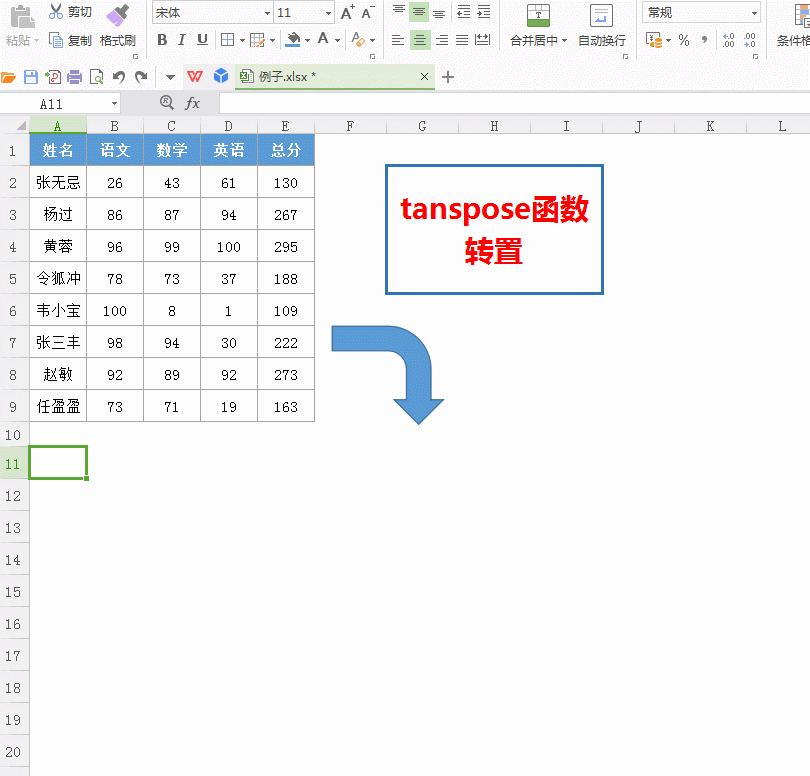Open the draw border dropdown arrow
Viewport: 810px width, 776px height.
272,40
